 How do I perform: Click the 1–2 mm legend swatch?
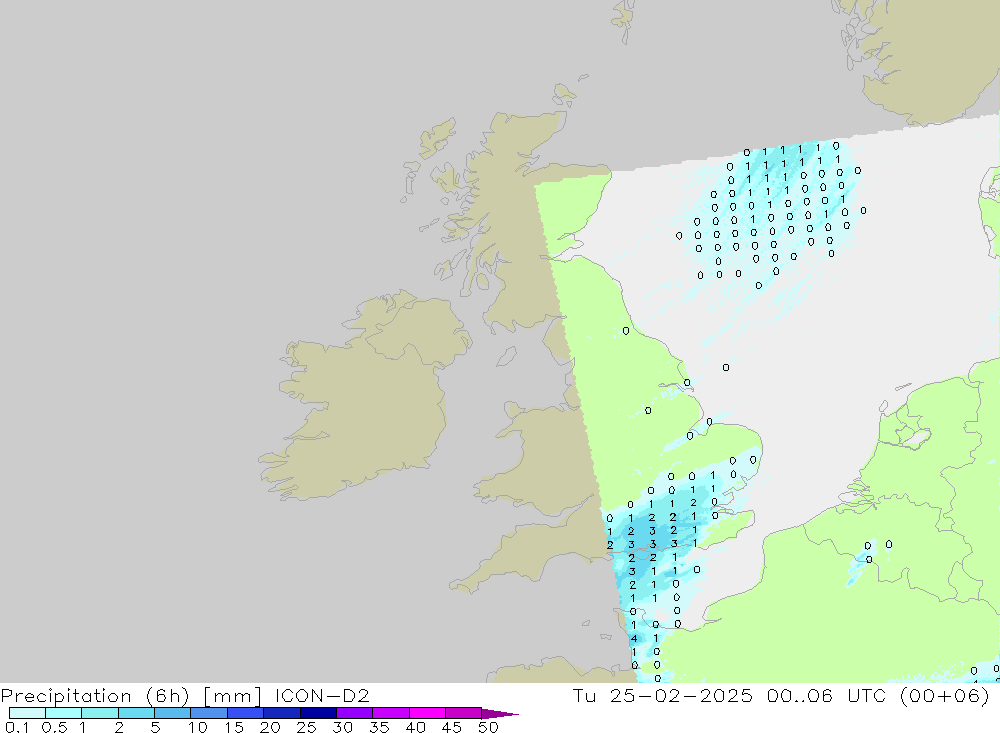(100, 713)
